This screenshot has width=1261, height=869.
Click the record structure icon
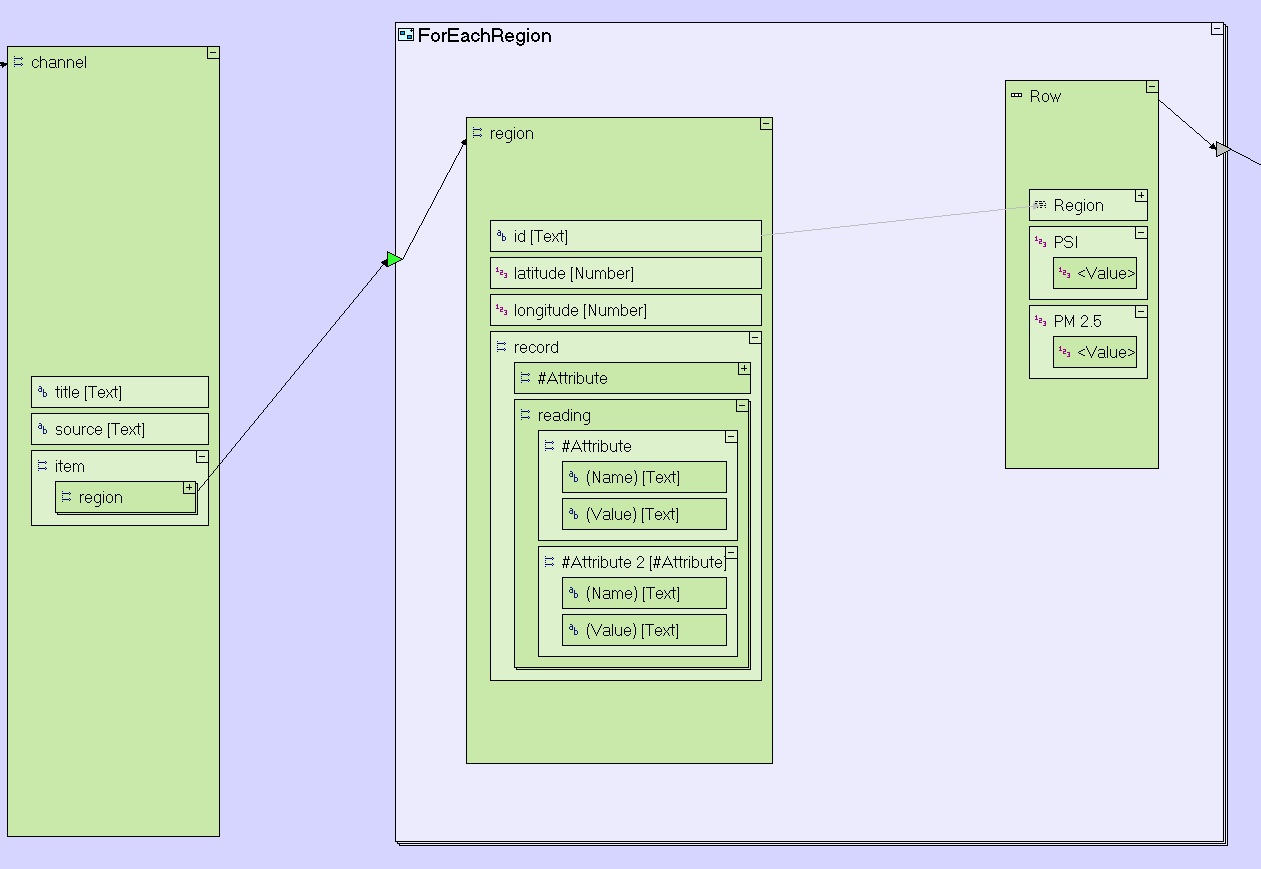(502, 347)
